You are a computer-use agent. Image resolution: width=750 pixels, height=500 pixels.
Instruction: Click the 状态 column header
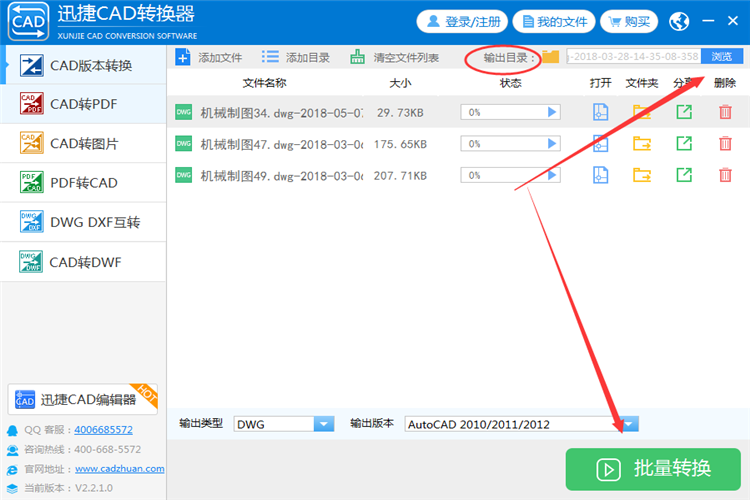click(x=510, y=83)
